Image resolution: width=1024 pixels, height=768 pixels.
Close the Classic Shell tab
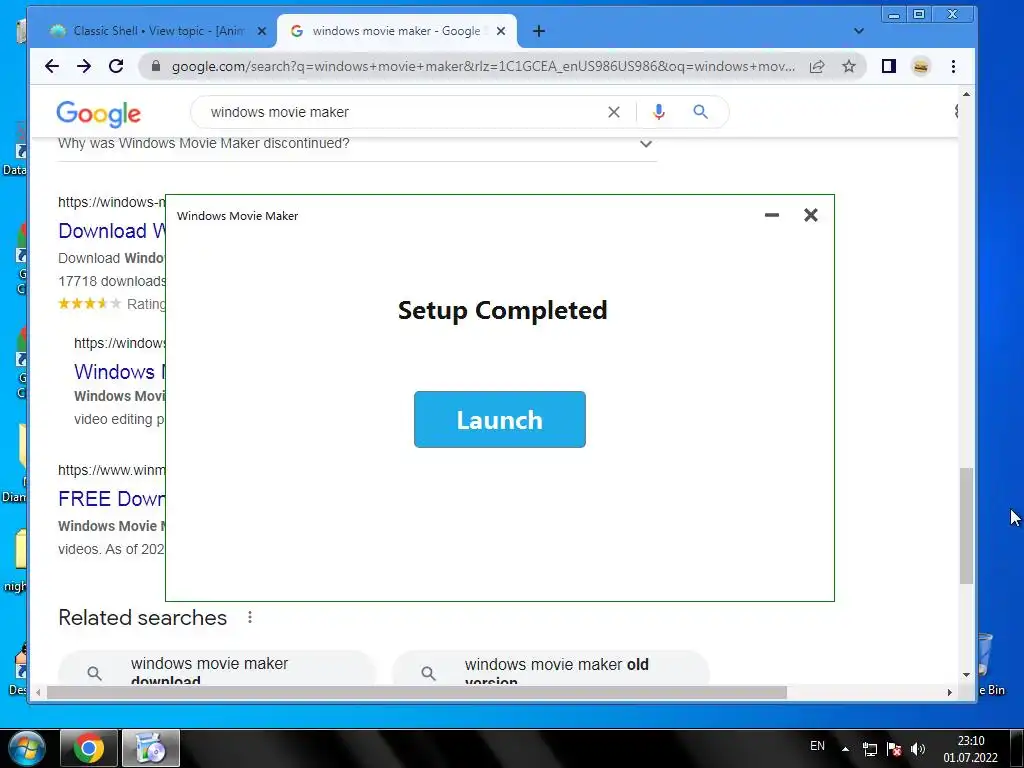click(x=262, y=31)
